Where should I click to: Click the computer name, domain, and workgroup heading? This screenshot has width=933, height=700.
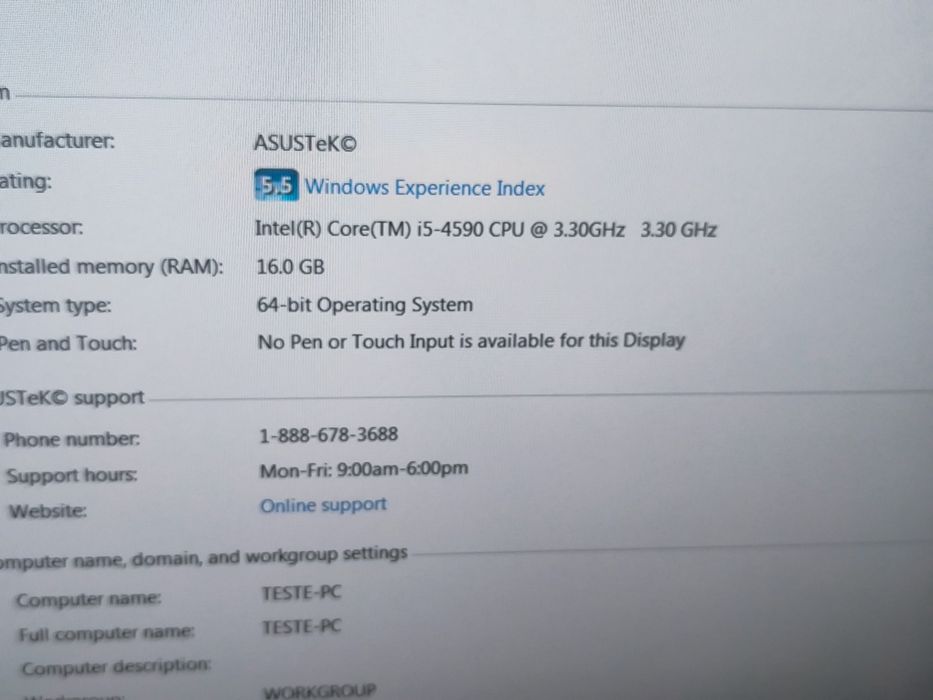tap(203, 558)
